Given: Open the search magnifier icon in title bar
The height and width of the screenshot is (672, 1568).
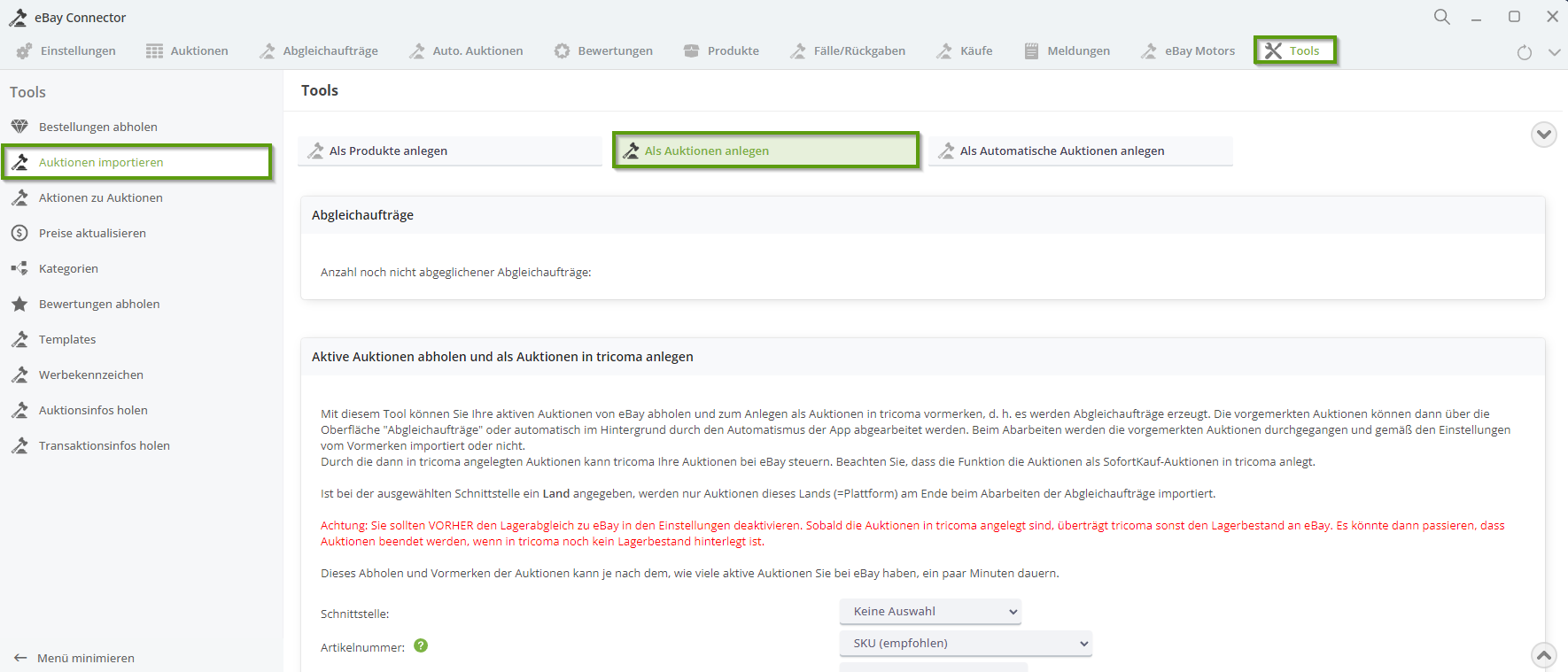Looking at the screenshot, I should tap(1442, 17).
